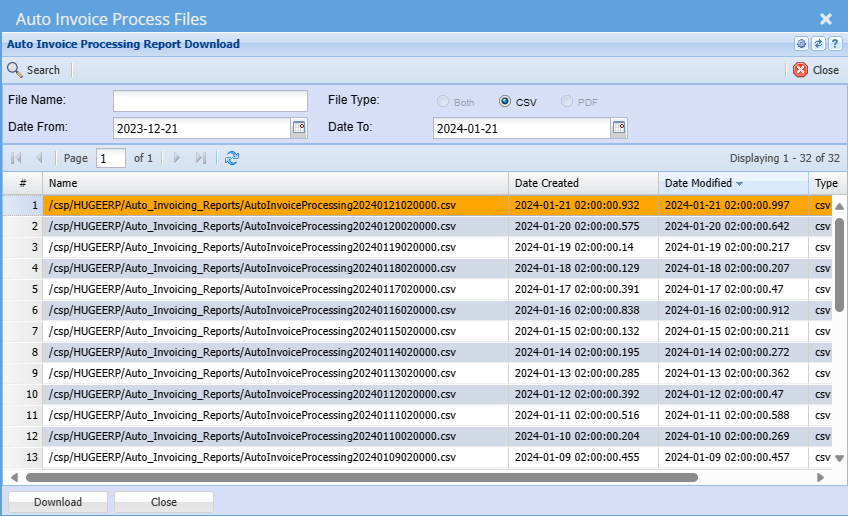Image resolution: width=848 pixels, height=516 pixels.
Task: Open the Date To calendar picker
Action: point(619,127)
